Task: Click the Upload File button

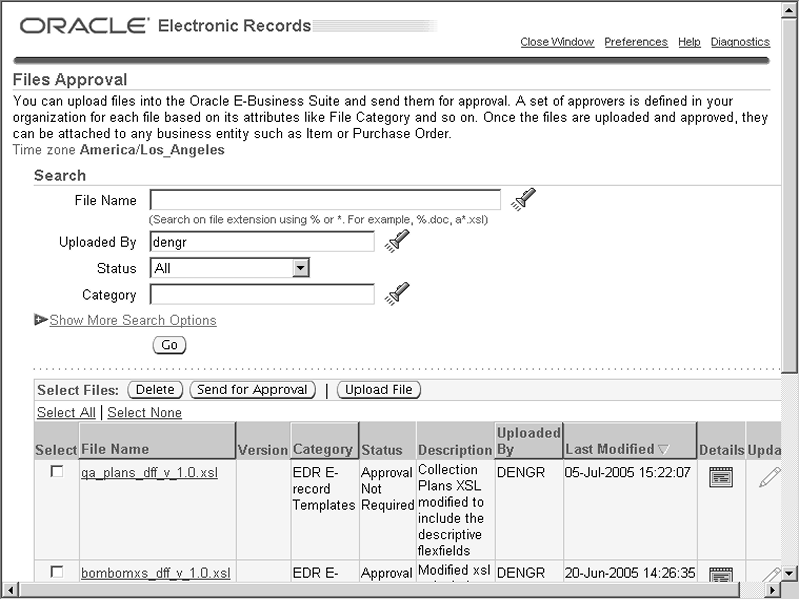Action: [x=379, y=390]
